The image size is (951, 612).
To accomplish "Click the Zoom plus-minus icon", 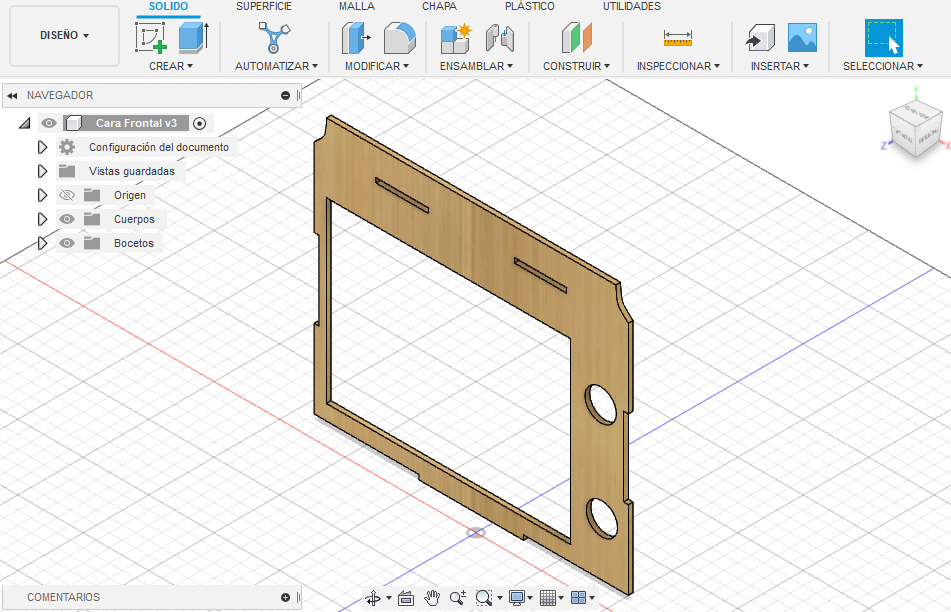I will click(x=458, y=599).
